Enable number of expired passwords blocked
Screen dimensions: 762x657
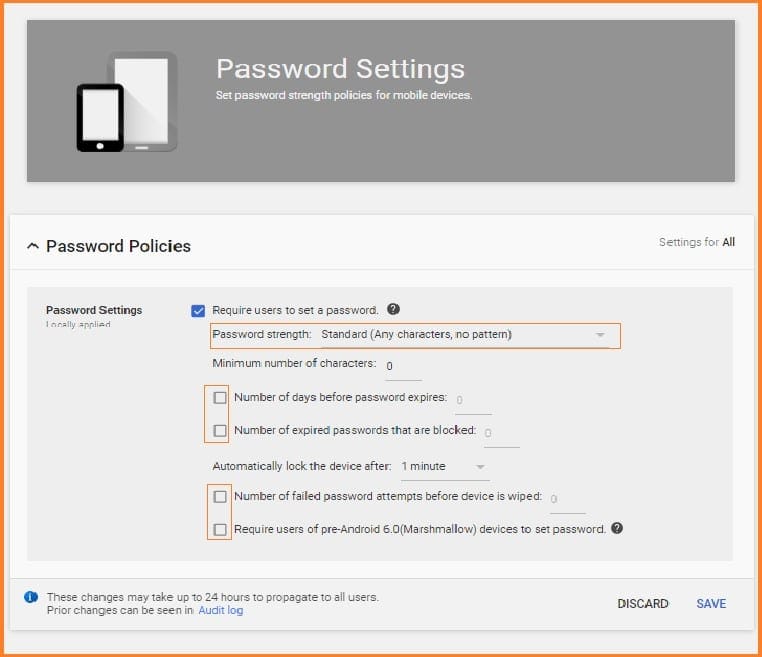[x=220, y=431]
